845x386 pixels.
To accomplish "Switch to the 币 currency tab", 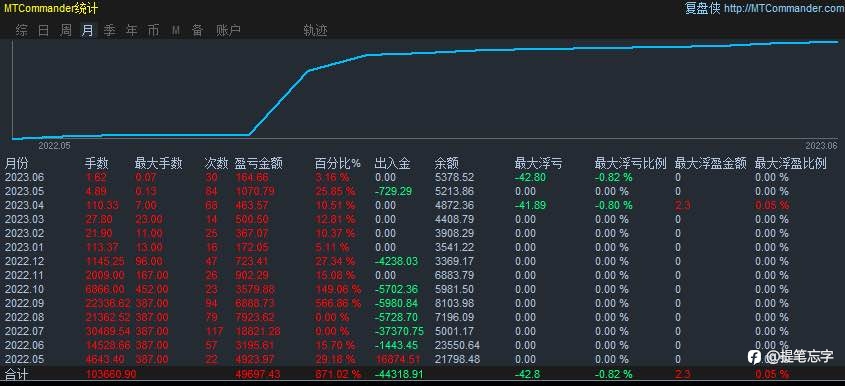I will (154, 30).
